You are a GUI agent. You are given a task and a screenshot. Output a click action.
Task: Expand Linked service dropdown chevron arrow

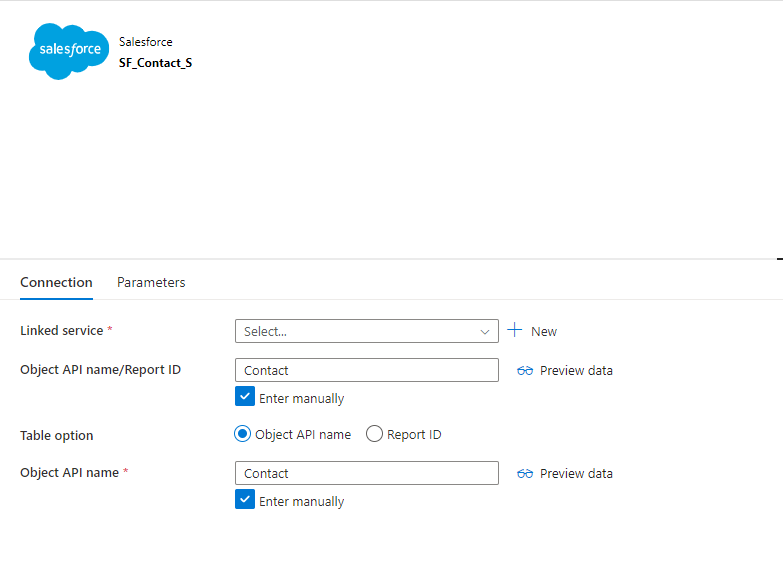(x=484, y=332)
